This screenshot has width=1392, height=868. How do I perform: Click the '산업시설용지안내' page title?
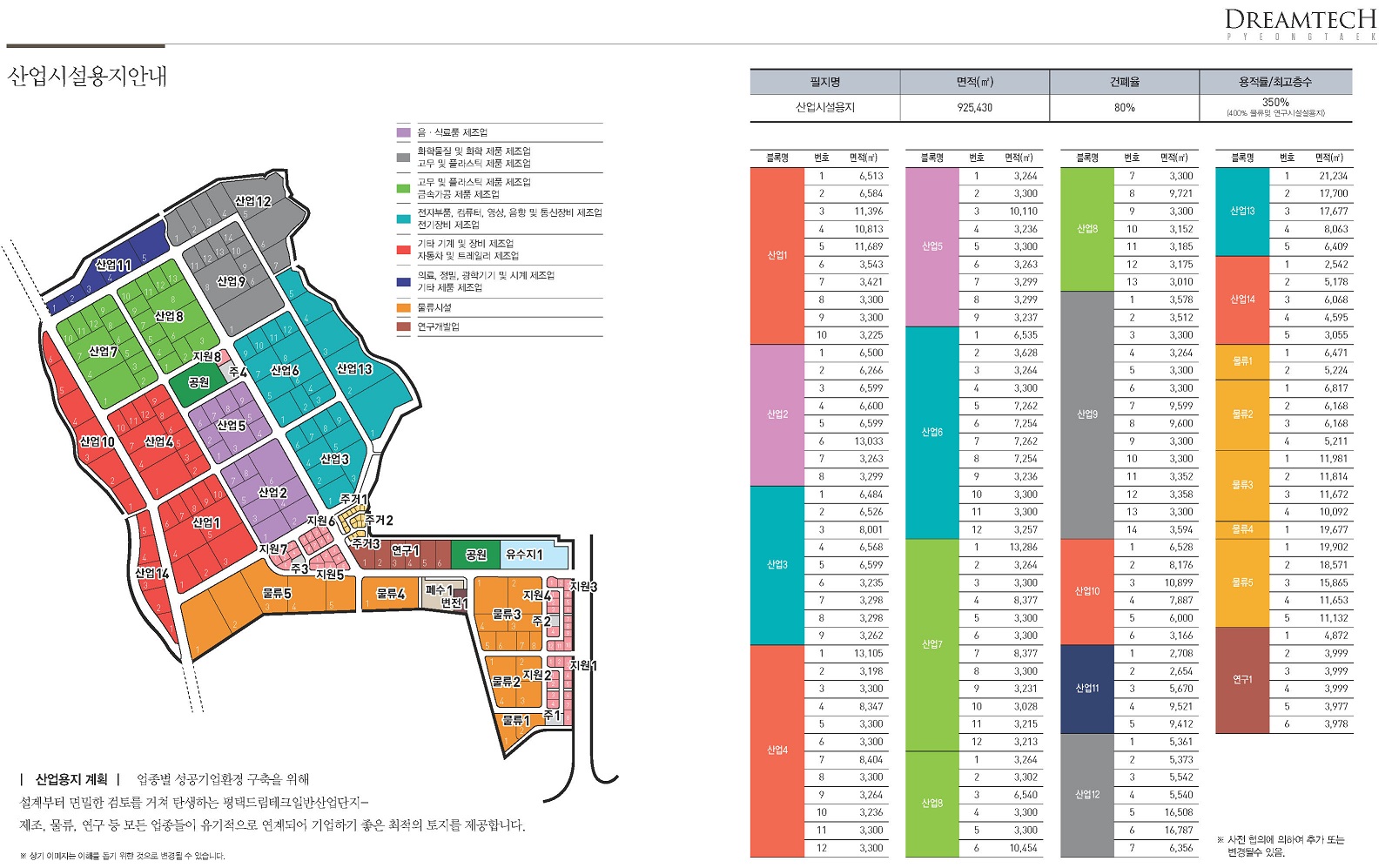(87, 77)
